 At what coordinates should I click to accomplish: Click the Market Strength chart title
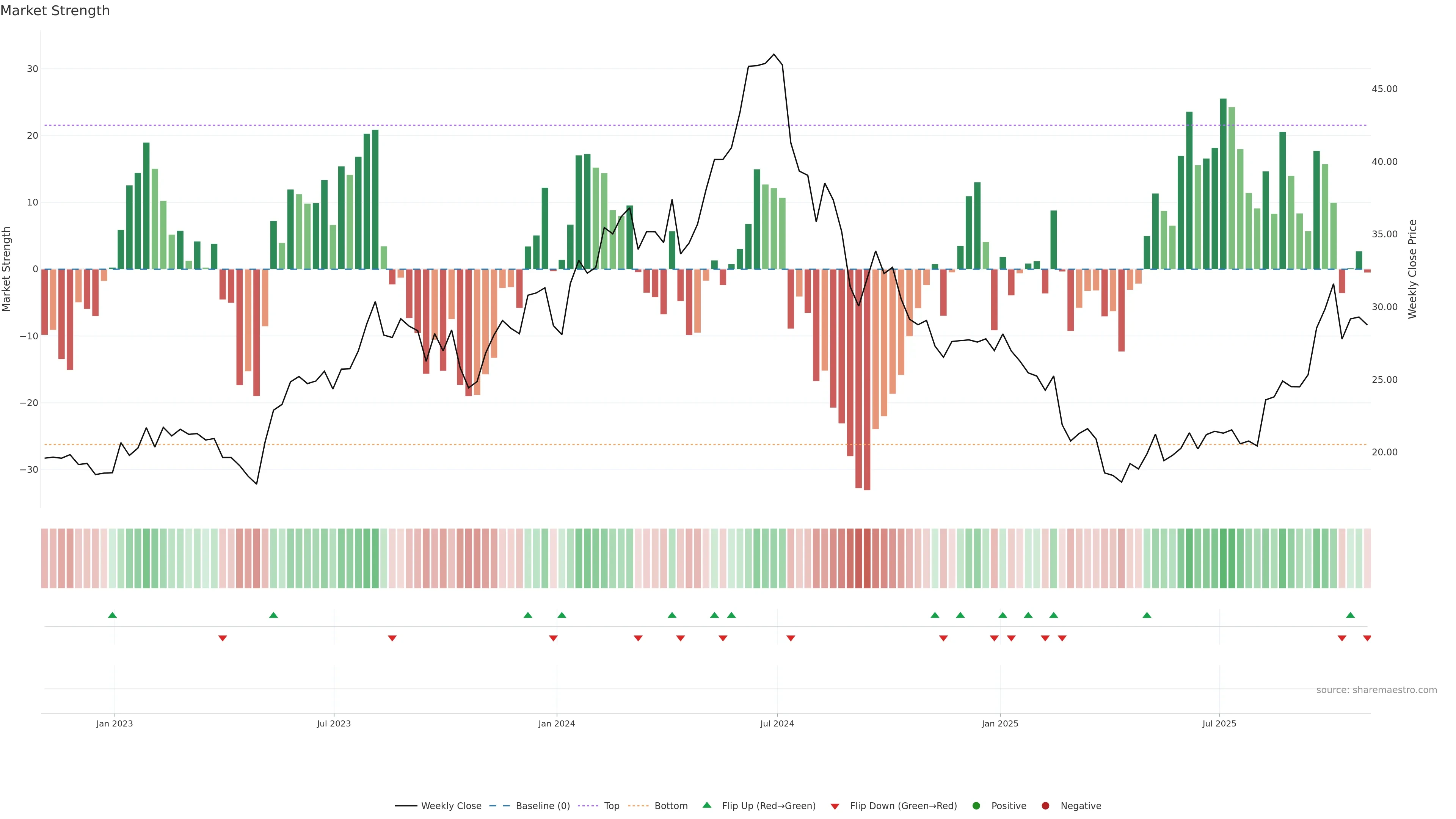(55, 11)
